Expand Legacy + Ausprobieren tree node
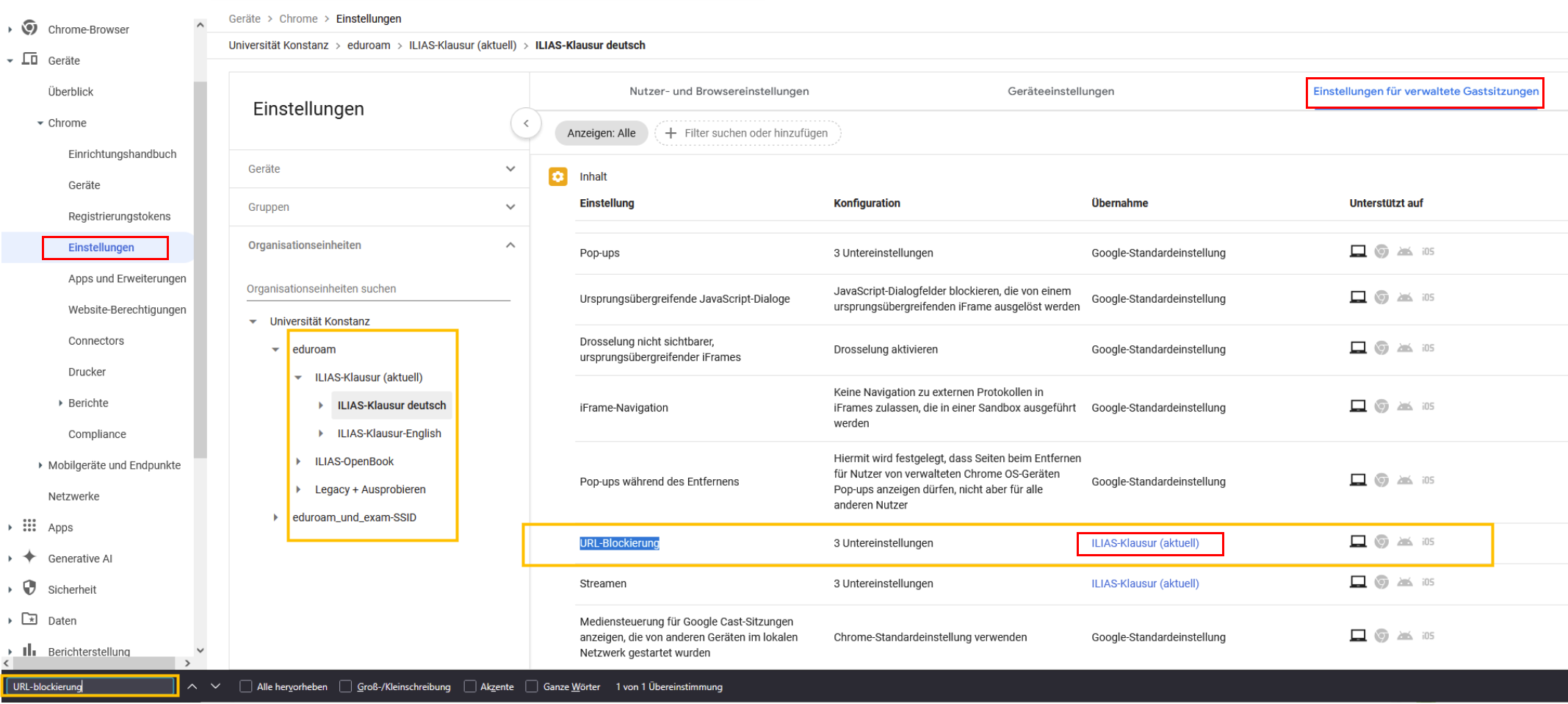The image size is (1568, 704). point(298,489)
